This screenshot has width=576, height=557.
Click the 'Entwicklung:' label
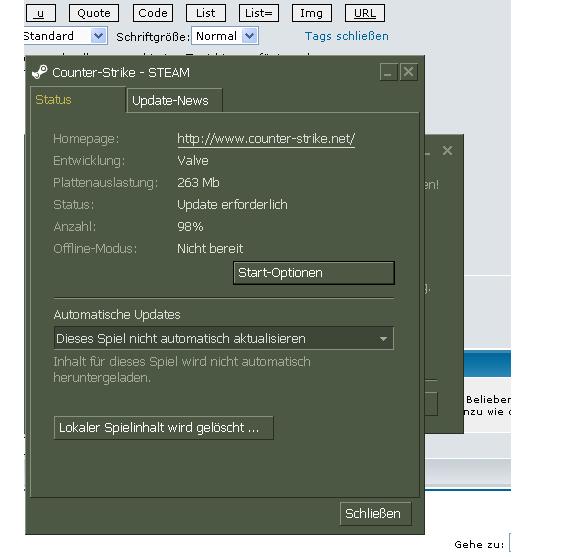[x=89, y=161]
